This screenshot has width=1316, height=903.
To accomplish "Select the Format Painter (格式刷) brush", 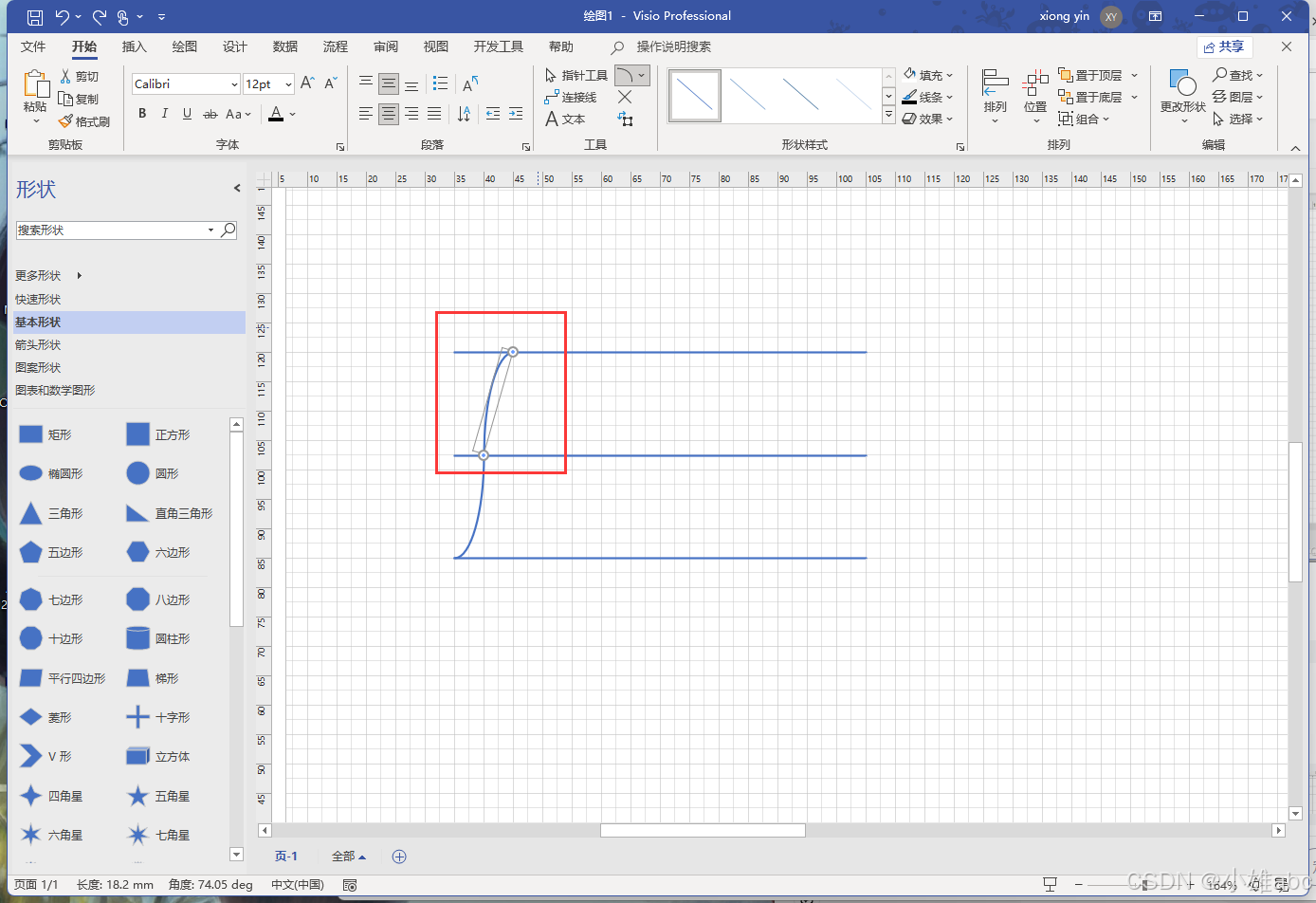I will point(65,121).
